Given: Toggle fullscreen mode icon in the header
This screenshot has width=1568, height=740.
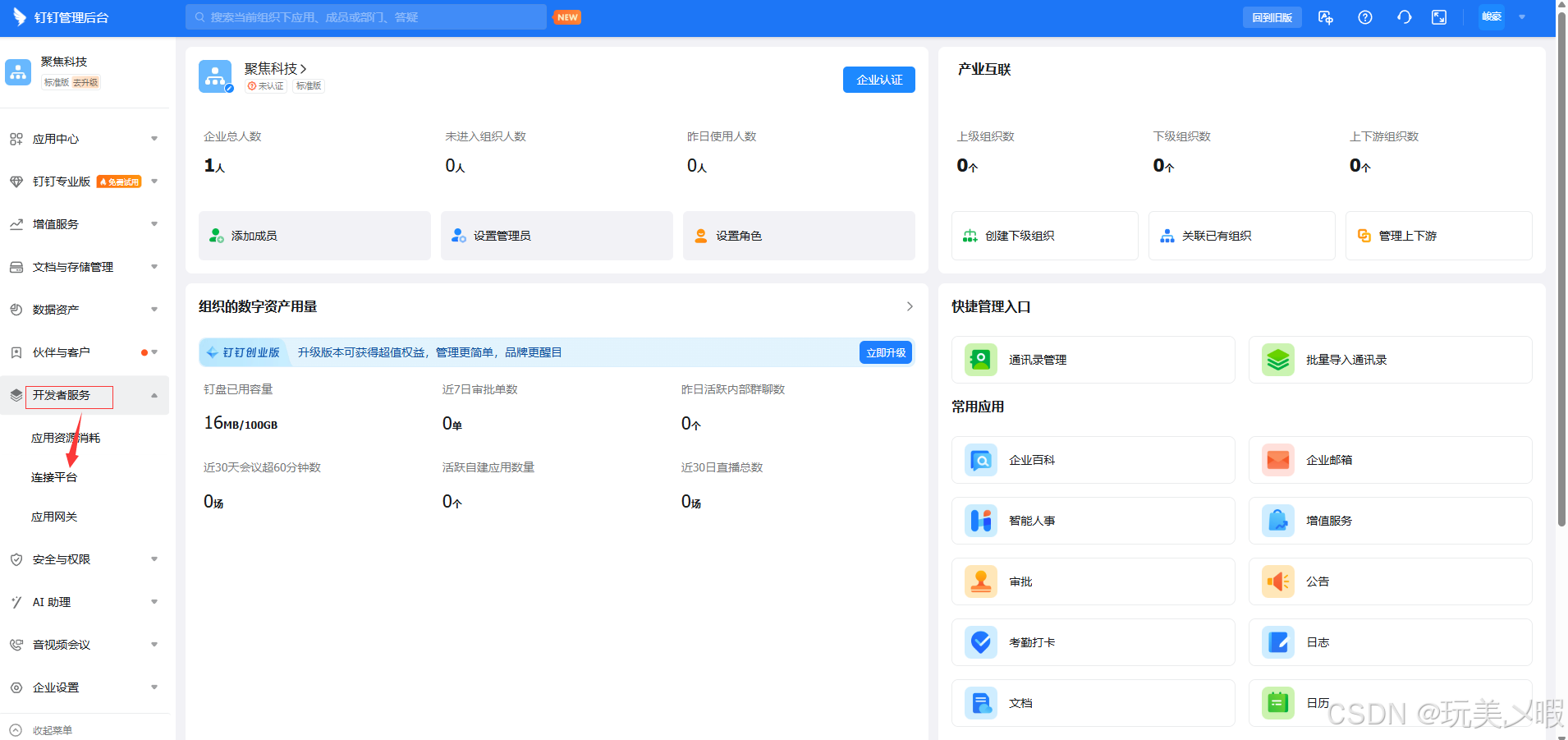Looking at the screenshot, I should [1439, 17].
